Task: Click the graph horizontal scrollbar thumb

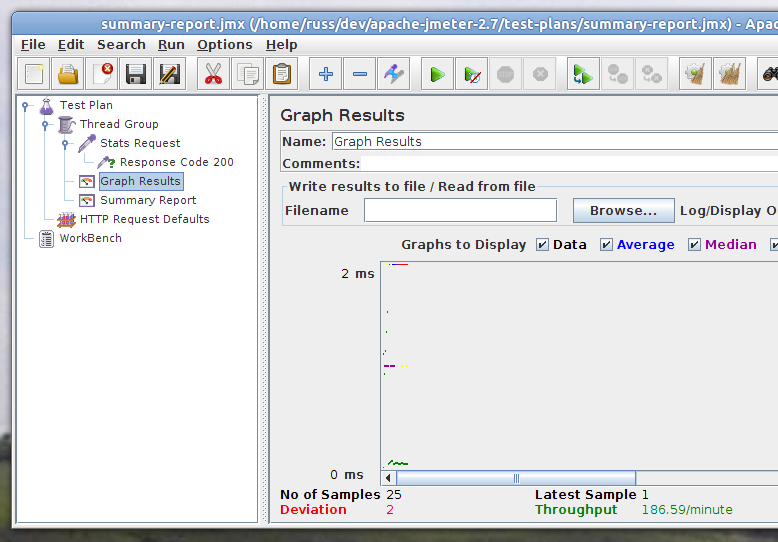Action: click(516, 478)
